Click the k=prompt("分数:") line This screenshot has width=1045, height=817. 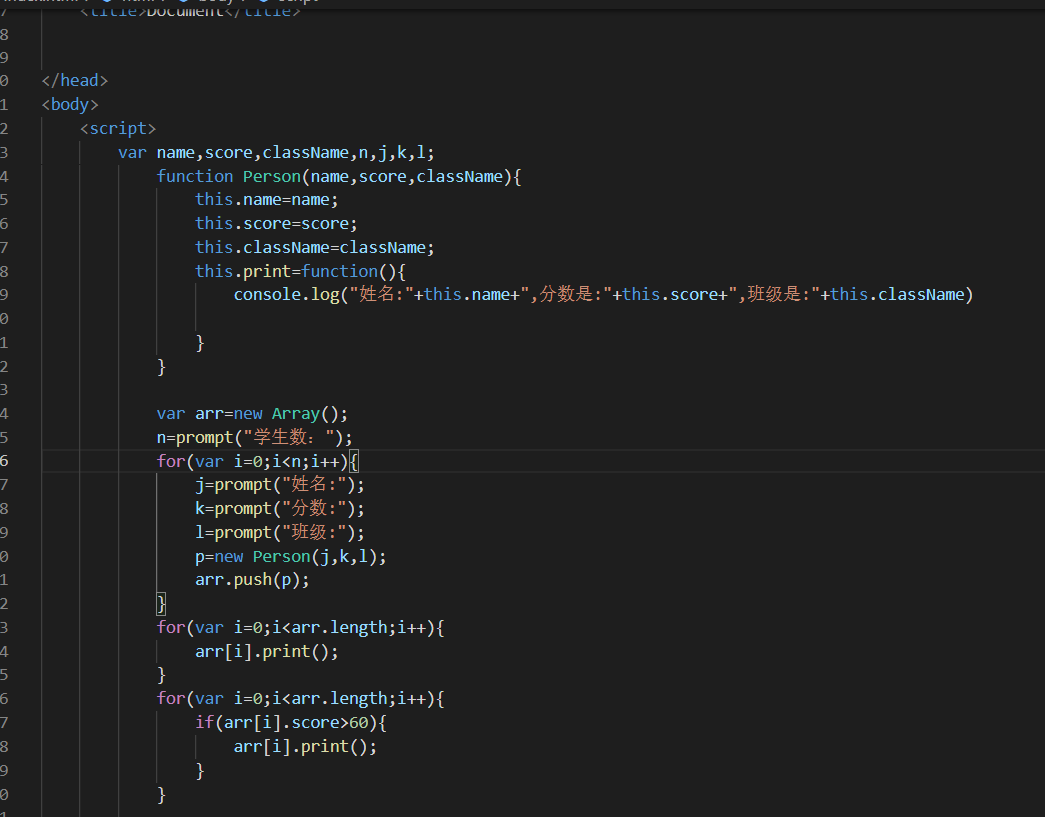point(280,508)
